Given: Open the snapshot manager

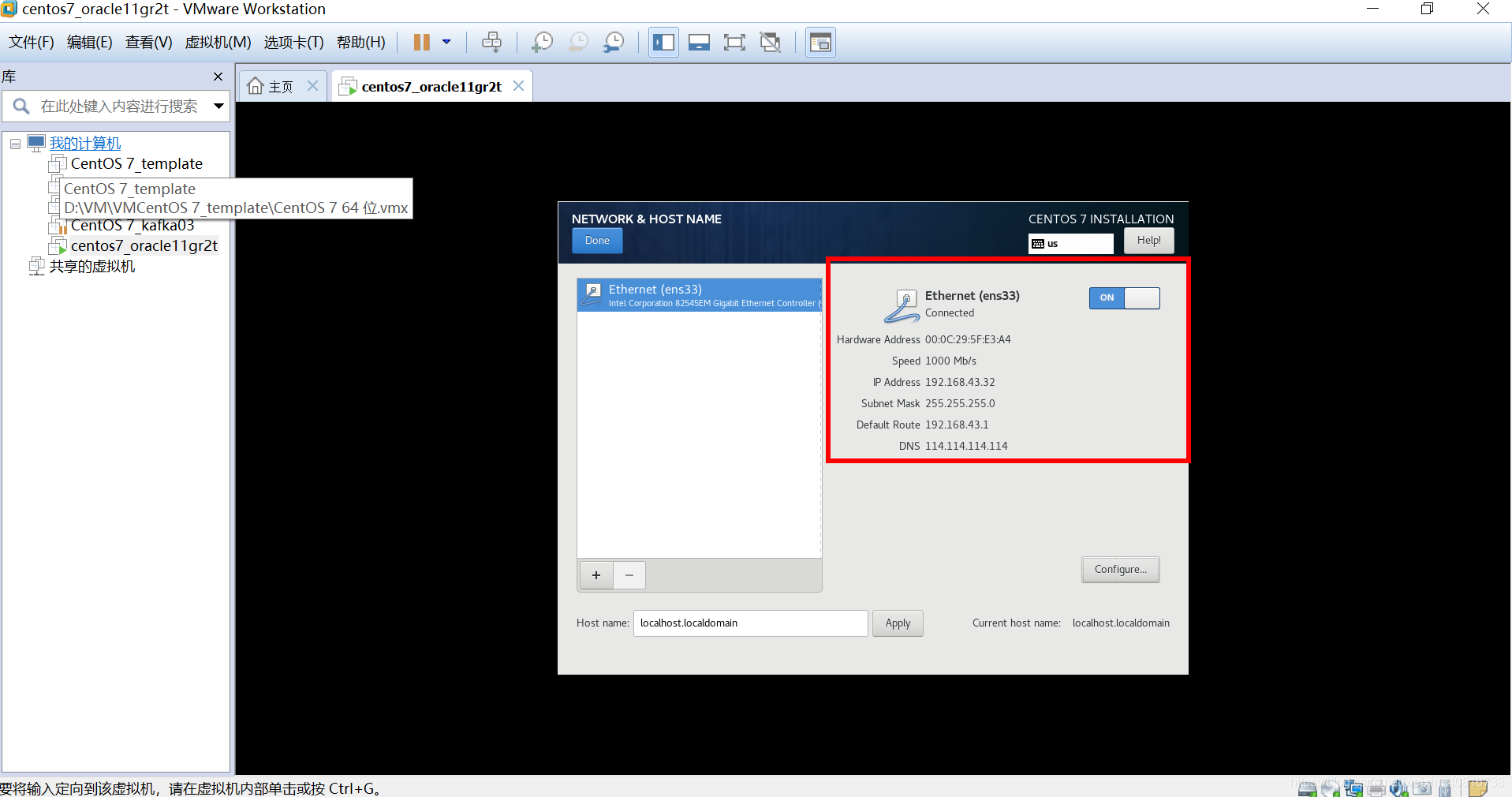Looking at the screenshot, I should (614, 42).
